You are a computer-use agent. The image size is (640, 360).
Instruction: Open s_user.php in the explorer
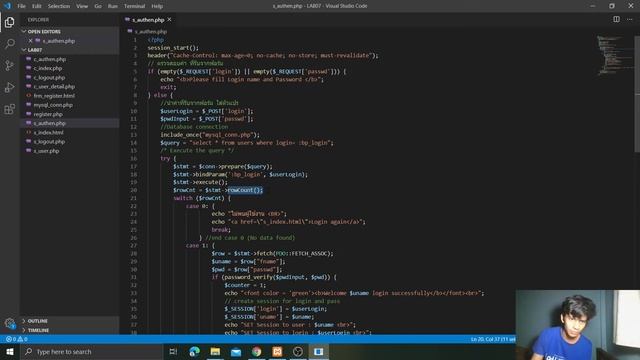(46, 151)
